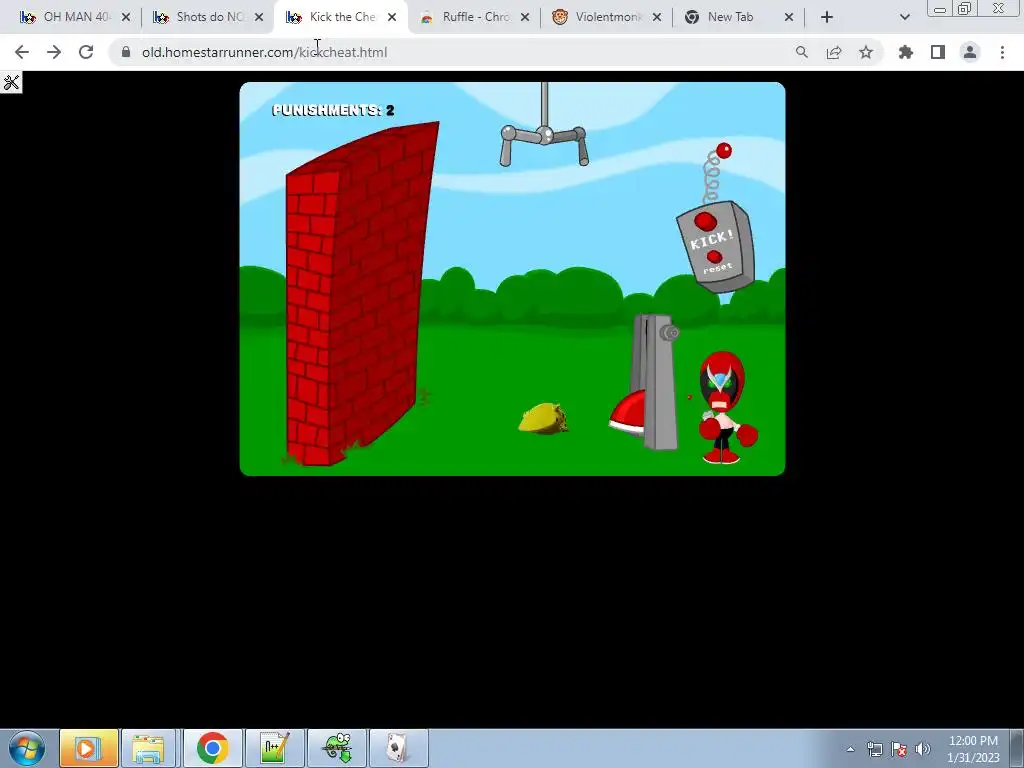Click the red brick wall
Screen dimensions: 1024x768
(x=360, y=294)
